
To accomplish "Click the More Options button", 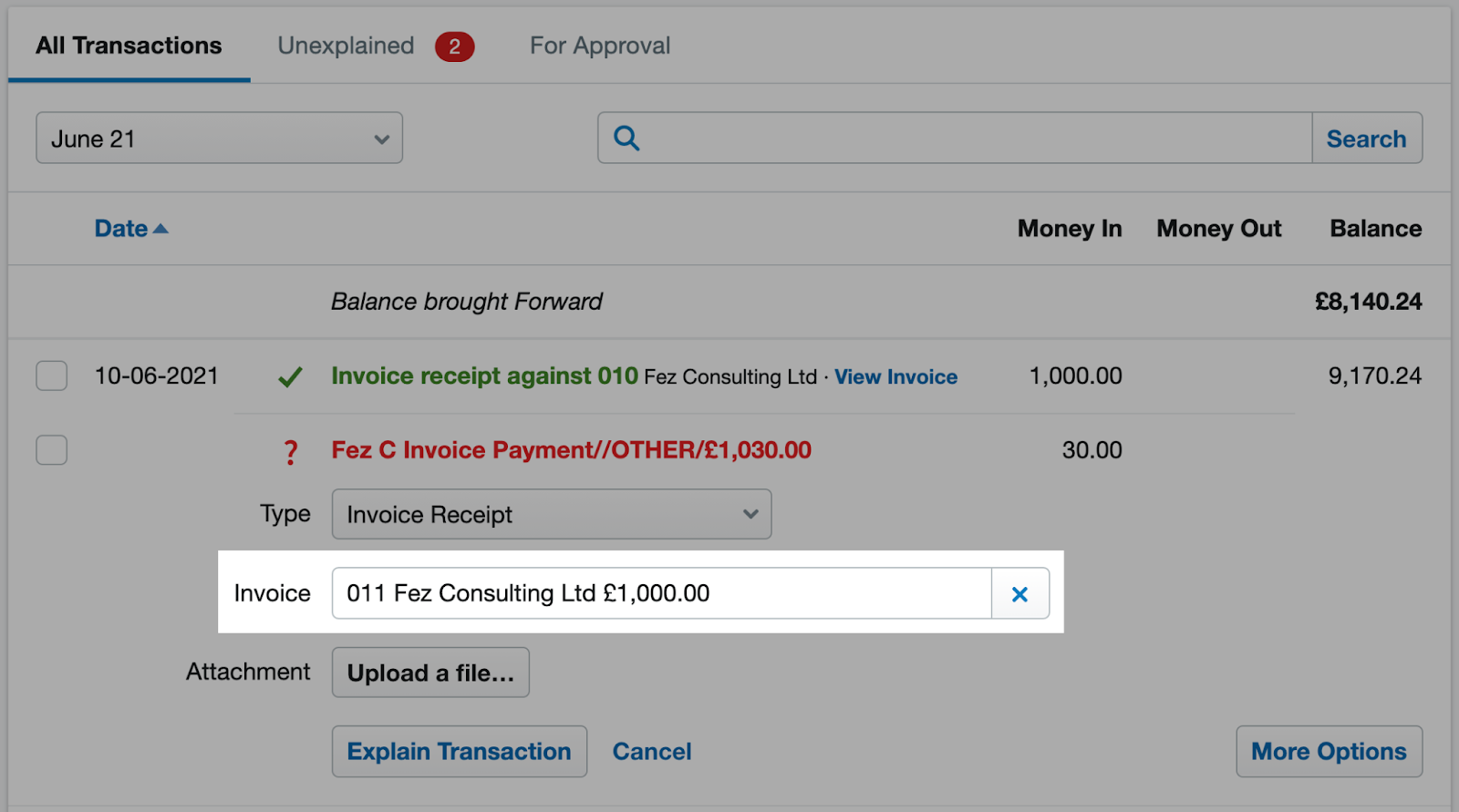I will coord(1328,751).
